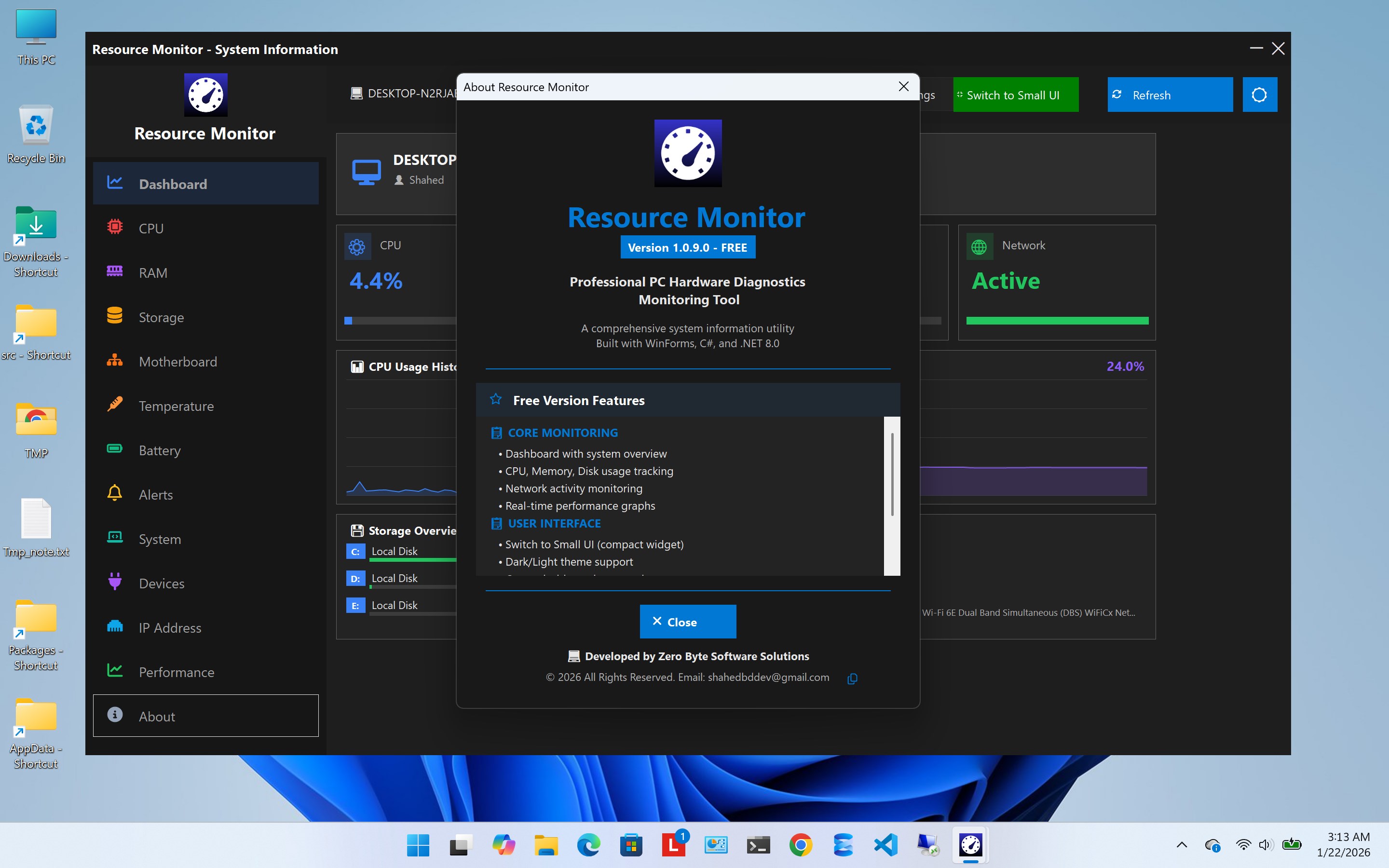Screen dimensions: 1389x868
Task: Click the copy email icon in About dialog
Action: pyautogui.click(x=852, y=678)
